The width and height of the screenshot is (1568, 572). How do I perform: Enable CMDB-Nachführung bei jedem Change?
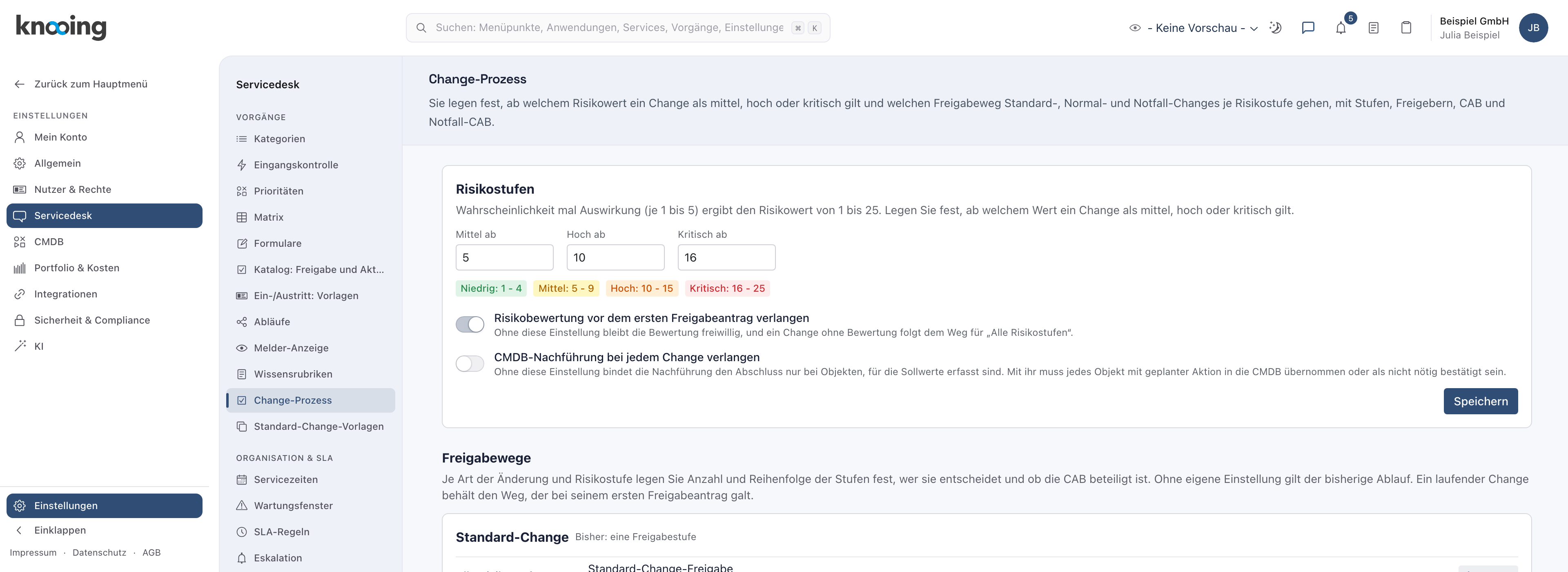pyautogui.click(x=470, y=364)
